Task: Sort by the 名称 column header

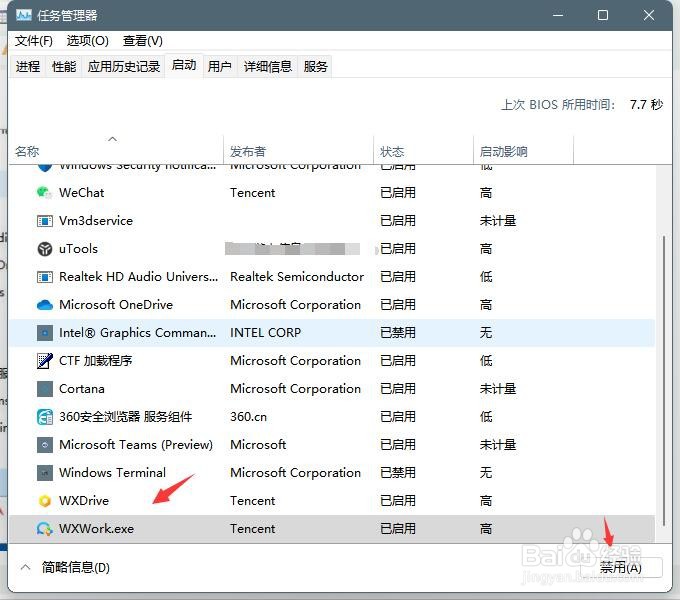Action: pyautogui.click(x=115, y=150)
